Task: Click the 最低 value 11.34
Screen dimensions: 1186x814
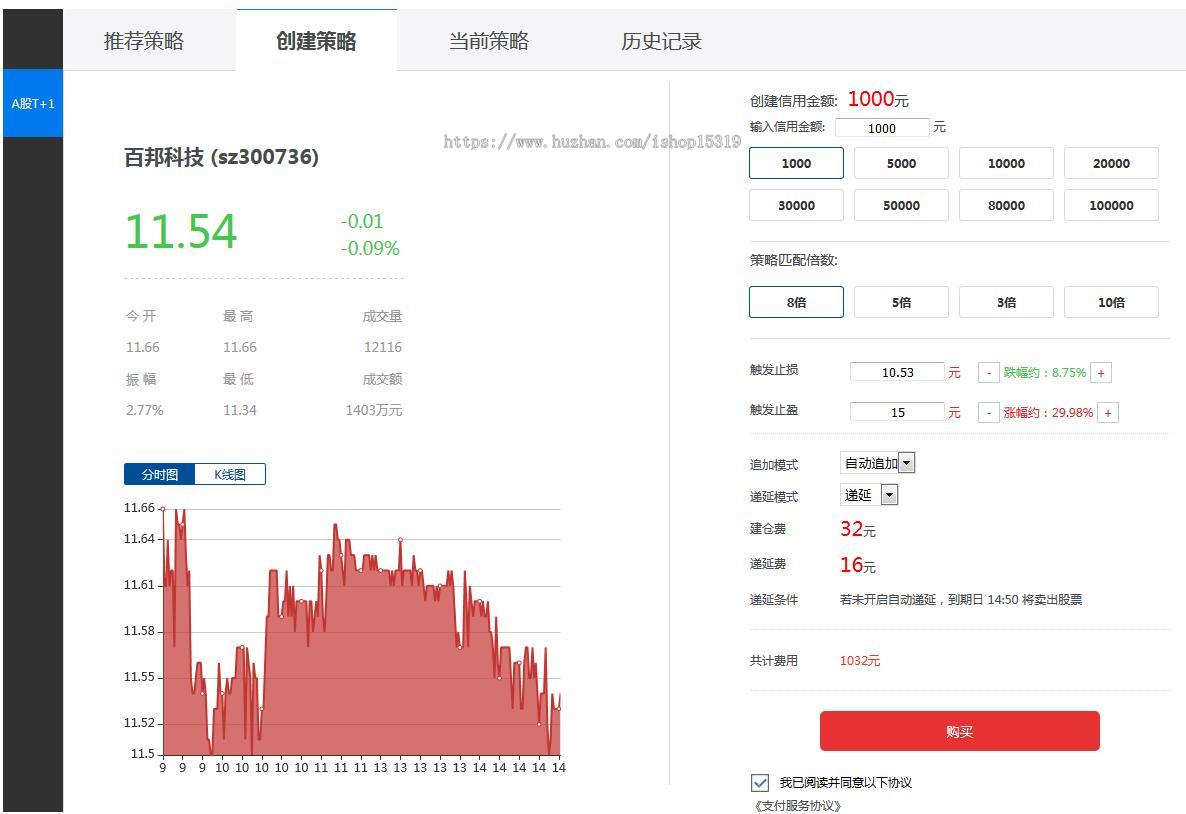Action: 240,410
